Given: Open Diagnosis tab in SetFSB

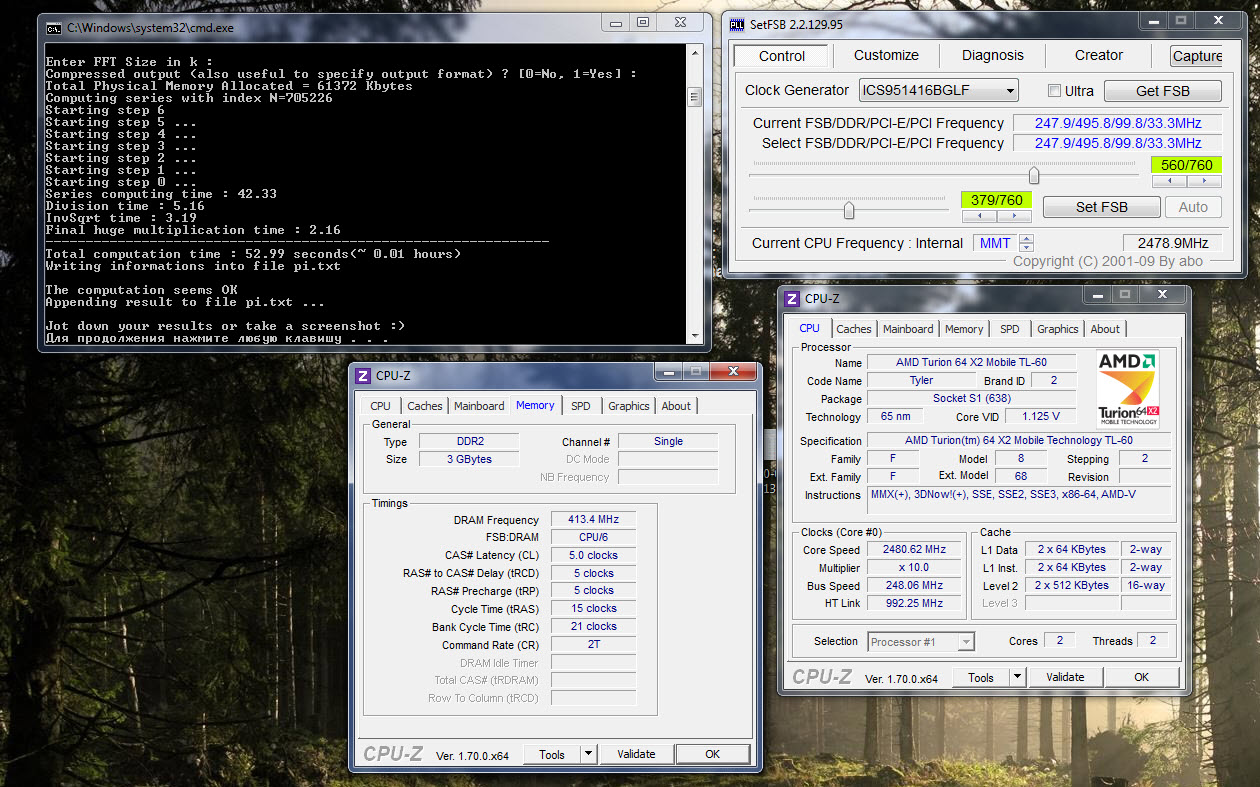Looking at the screenshot, I should click(x=993, y=55).
